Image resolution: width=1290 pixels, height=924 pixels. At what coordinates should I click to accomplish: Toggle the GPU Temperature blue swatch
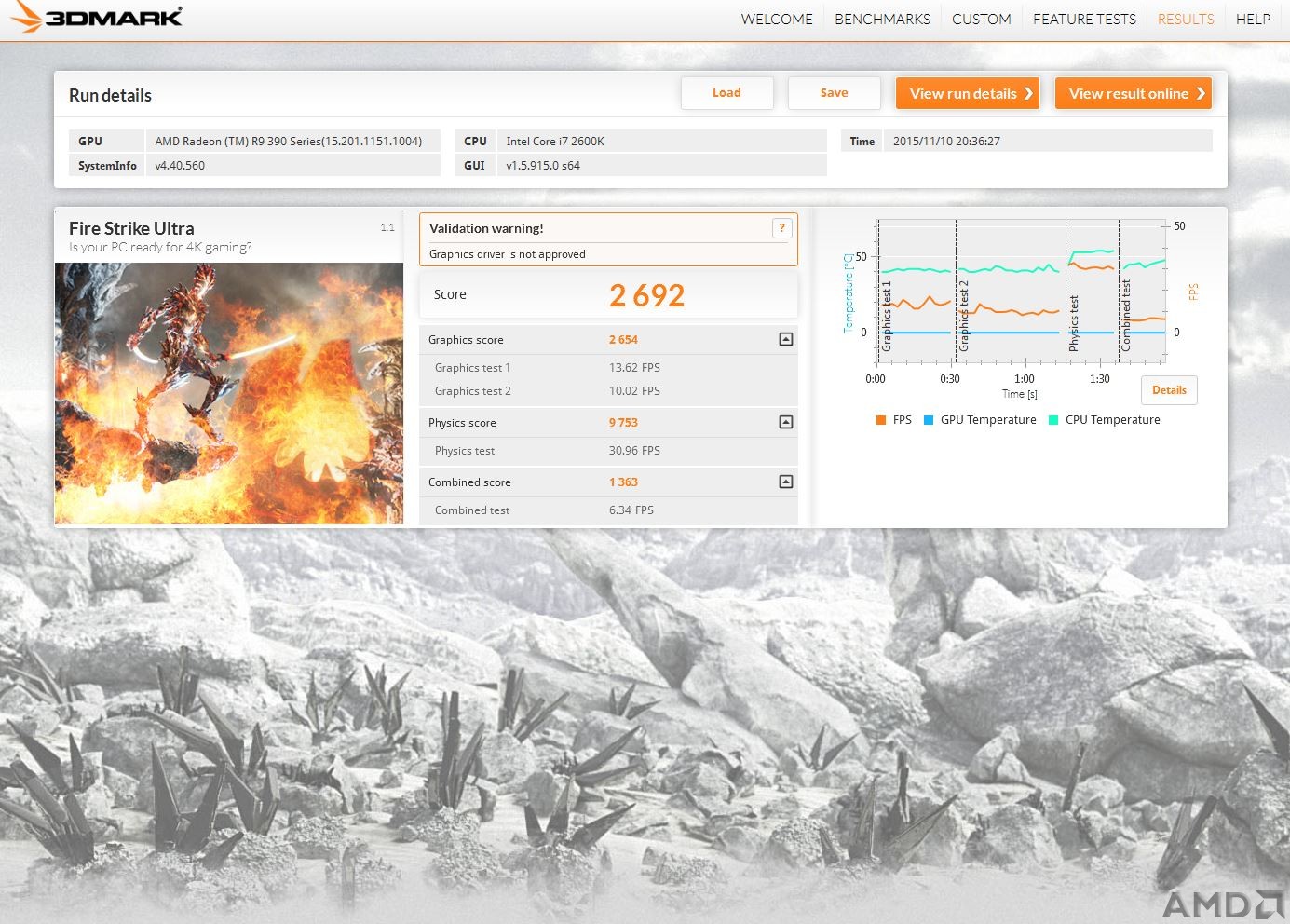click(x=929, y=420)
